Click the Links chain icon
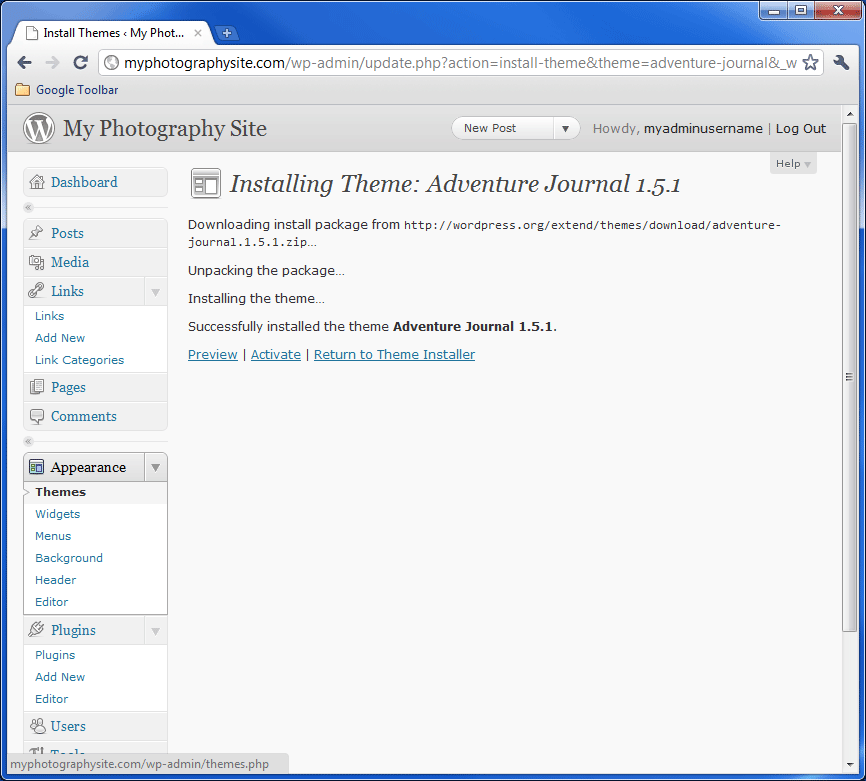 pos(36,291)
